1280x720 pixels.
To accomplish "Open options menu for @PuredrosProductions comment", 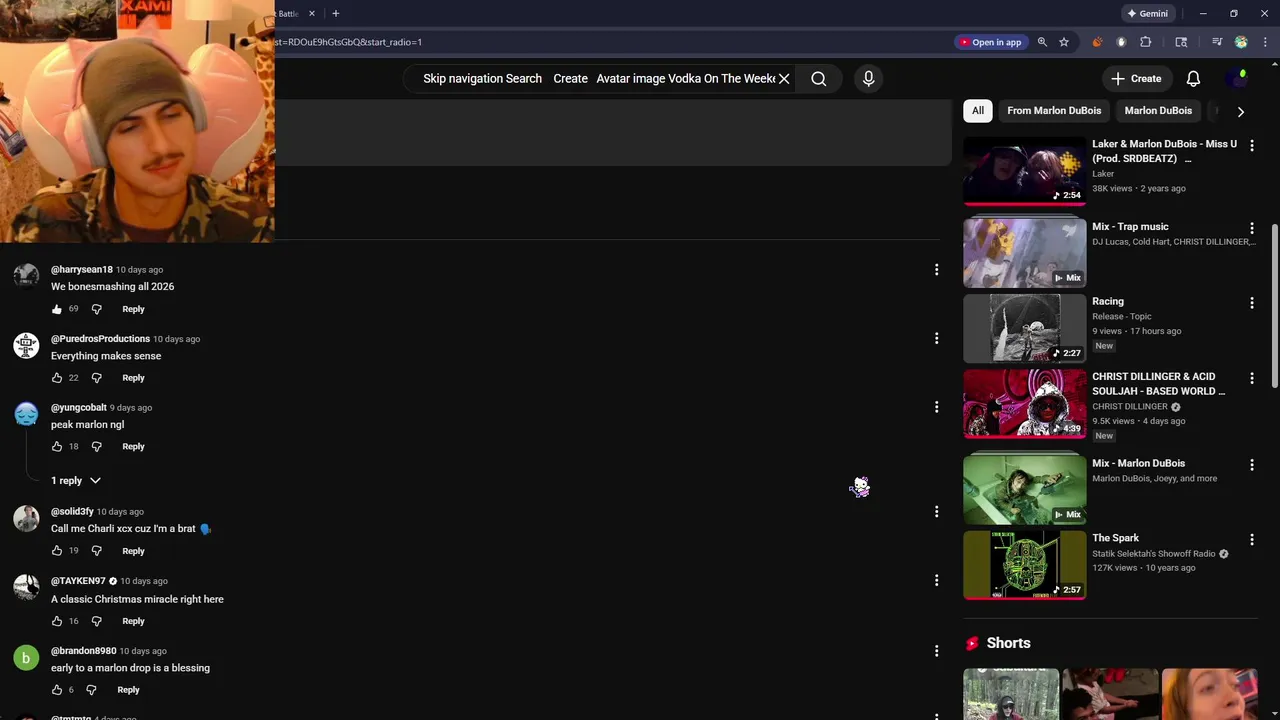I will pos(936,338).
